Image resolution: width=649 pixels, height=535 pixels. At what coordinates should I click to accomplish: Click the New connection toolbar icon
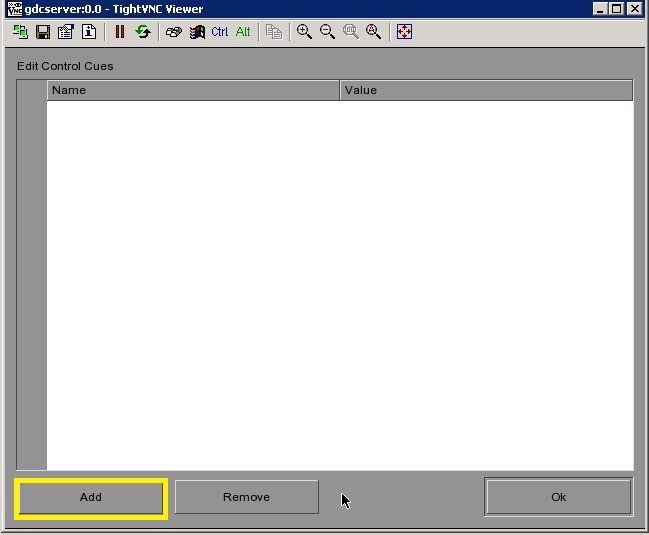[x=20, y=32]
